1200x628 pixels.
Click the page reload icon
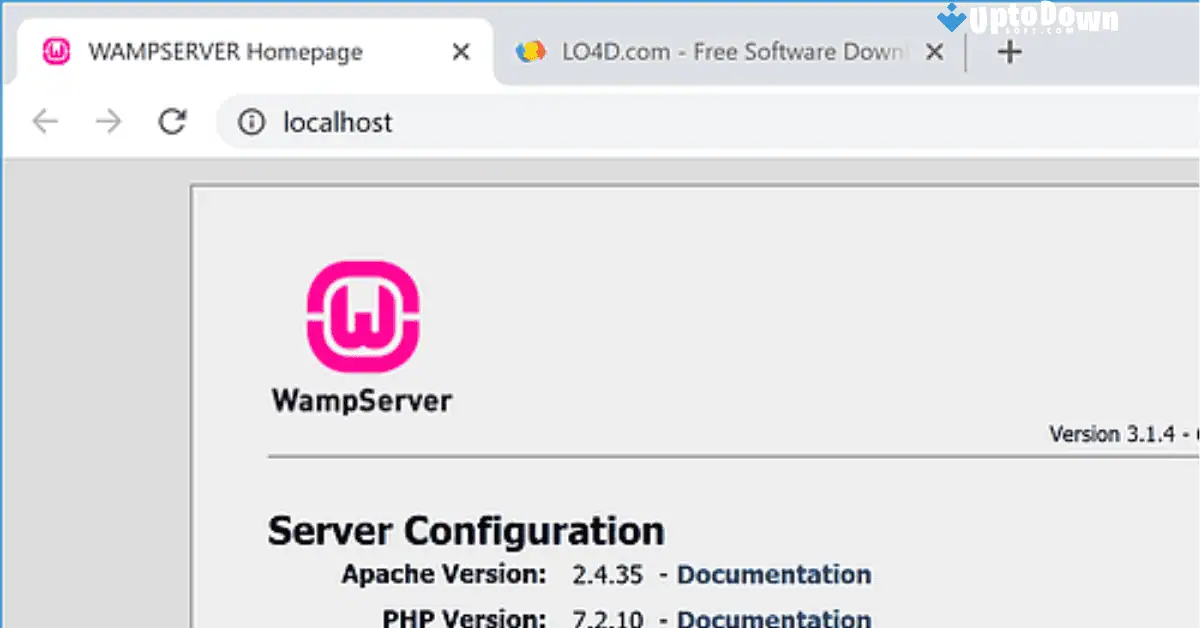172,121
